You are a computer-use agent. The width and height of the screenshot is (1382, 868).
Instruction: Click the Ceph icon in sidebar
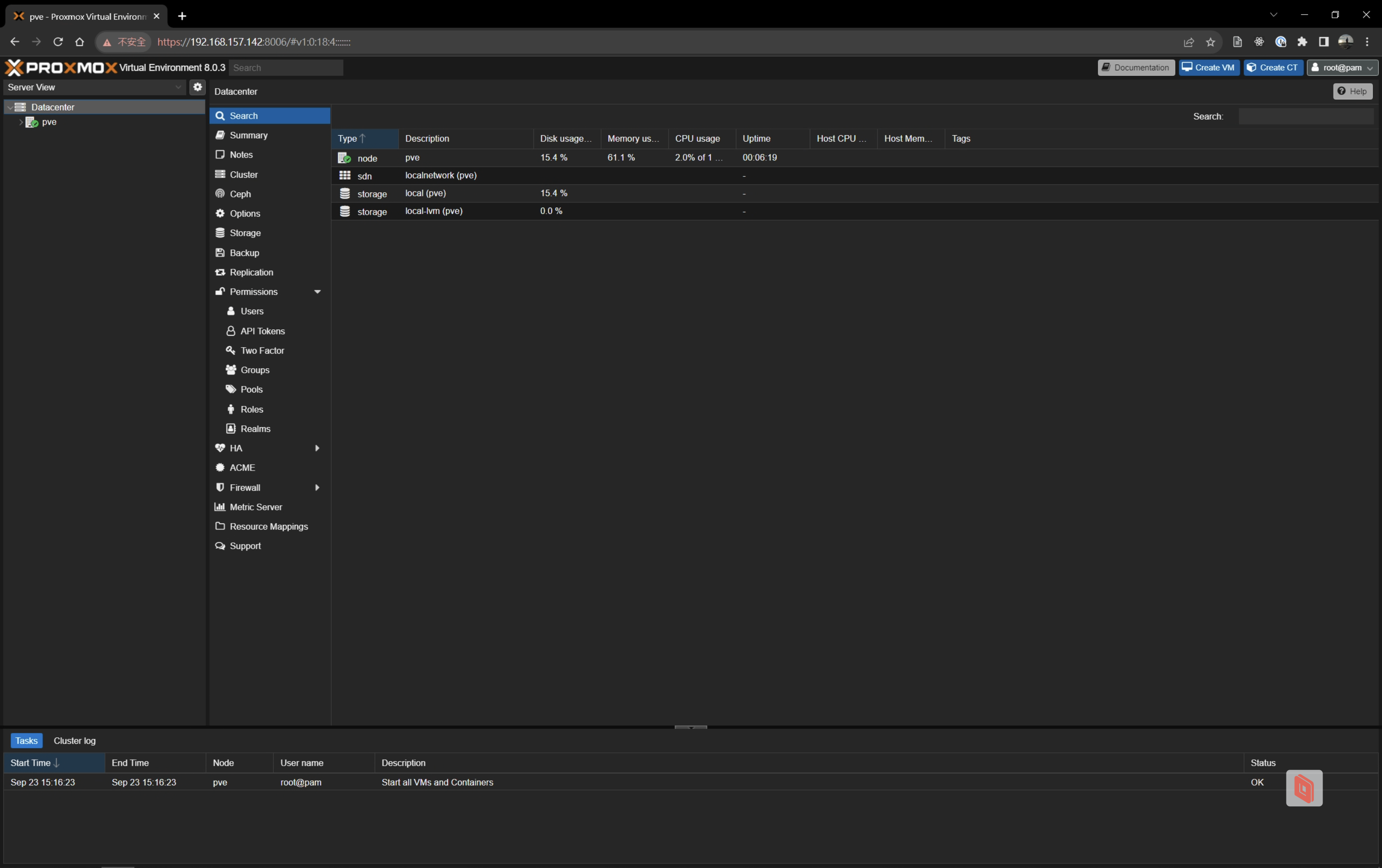tap(220, 194)
